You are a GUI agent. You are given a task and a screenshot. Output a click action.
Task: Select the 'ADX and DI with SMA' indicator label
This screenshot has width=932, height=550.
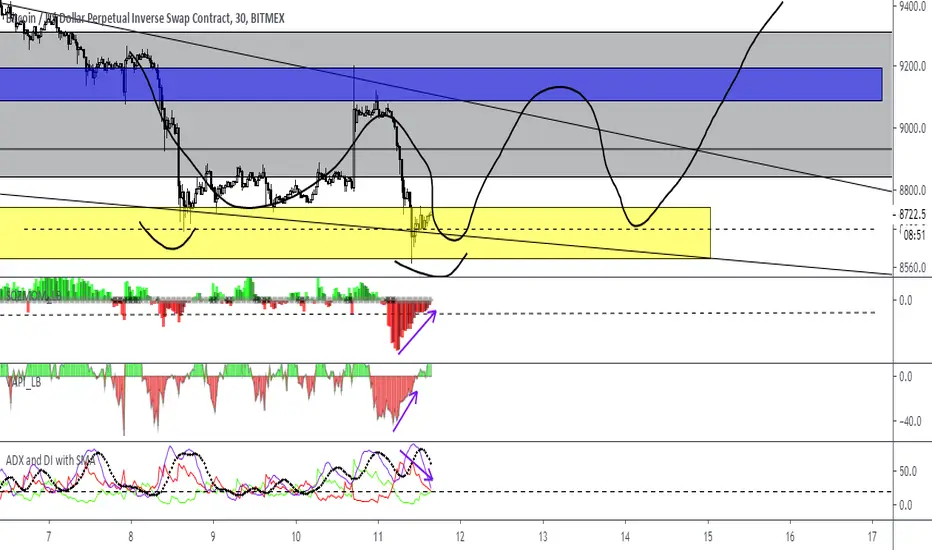click(50, 460)
